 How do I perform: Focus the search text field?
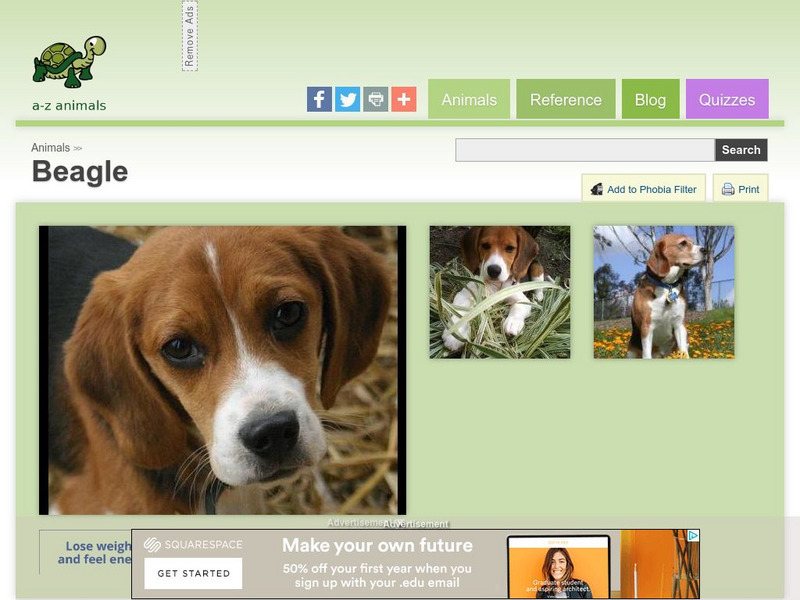[585, 150]
